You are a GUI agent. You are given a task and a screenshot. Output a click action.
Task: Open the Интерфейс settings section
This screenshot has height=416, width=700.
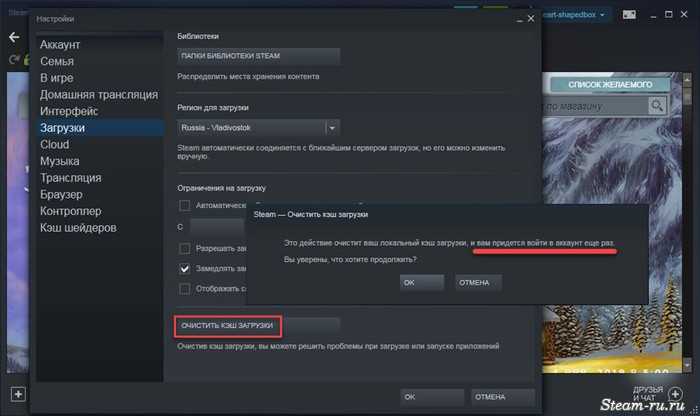99,111
